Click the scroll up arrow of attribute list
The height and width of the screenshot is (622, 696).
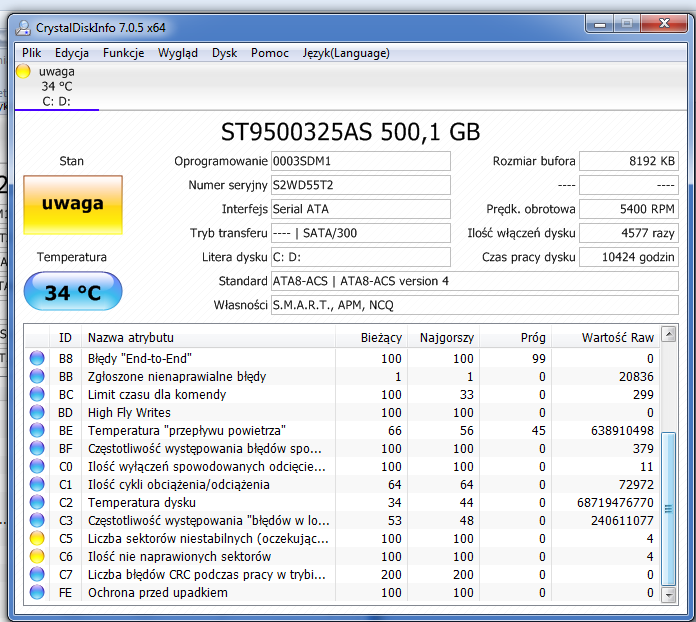[x=669, y=334]
